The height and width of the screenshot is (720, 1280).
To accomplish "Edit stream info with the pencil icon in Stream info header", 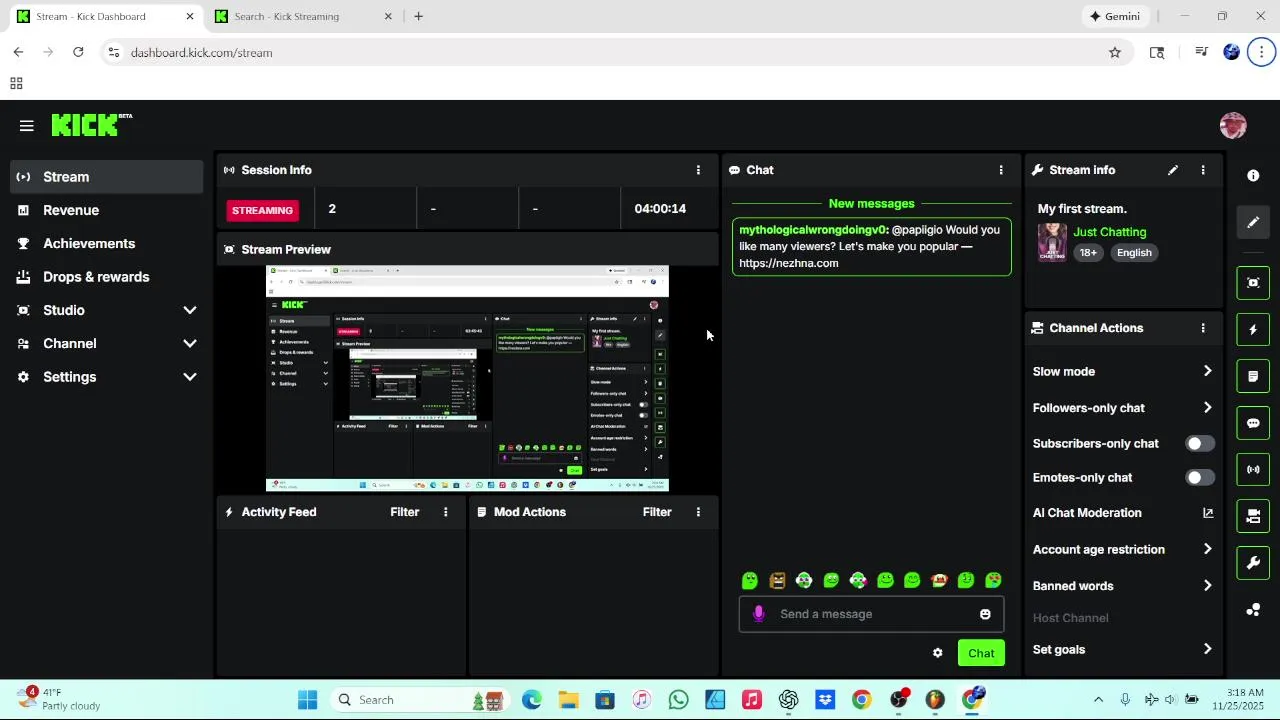I will 1173,170.
